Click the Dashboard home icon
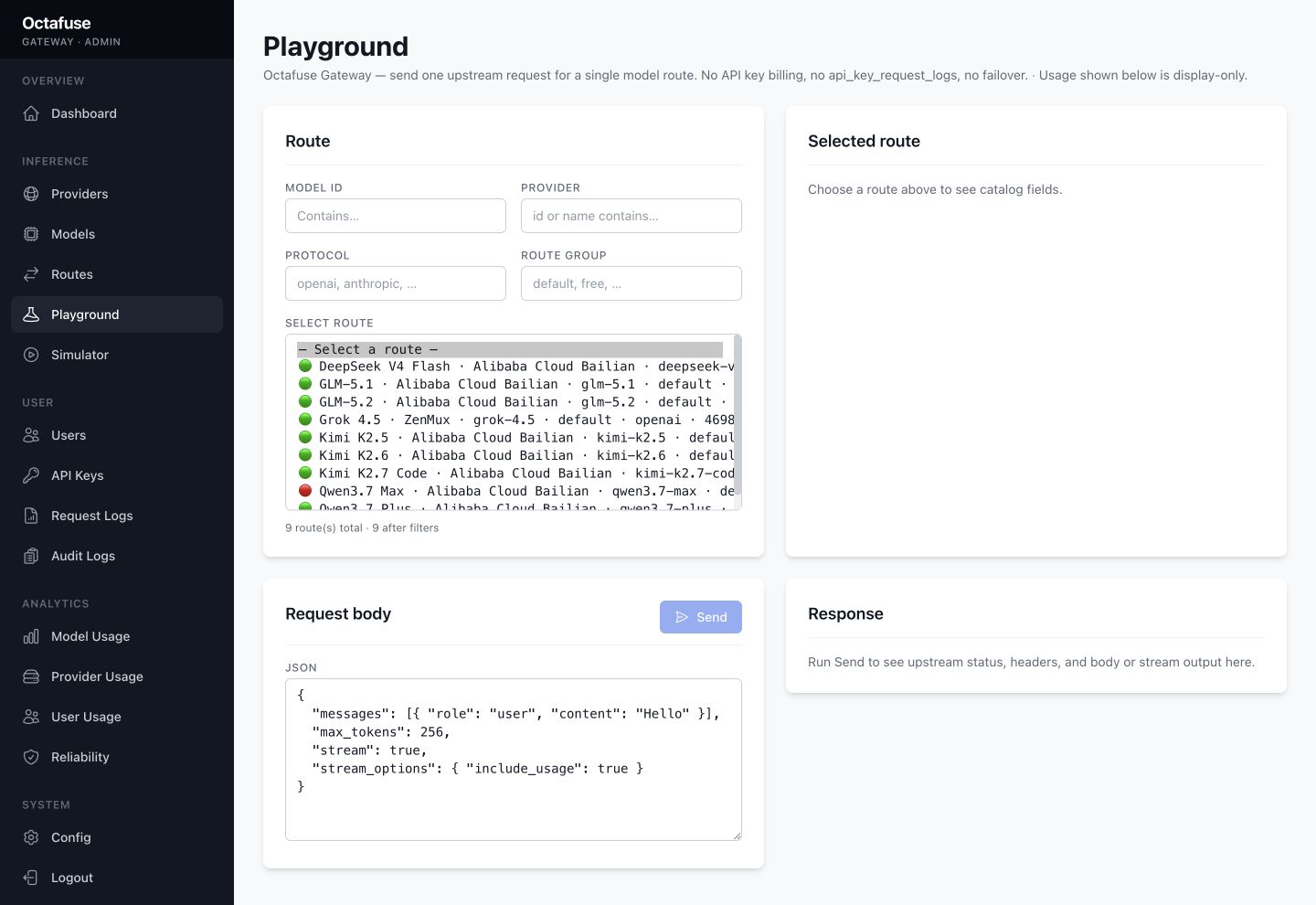The height and width of the screenshot is (905, 1316). point(31,113)
